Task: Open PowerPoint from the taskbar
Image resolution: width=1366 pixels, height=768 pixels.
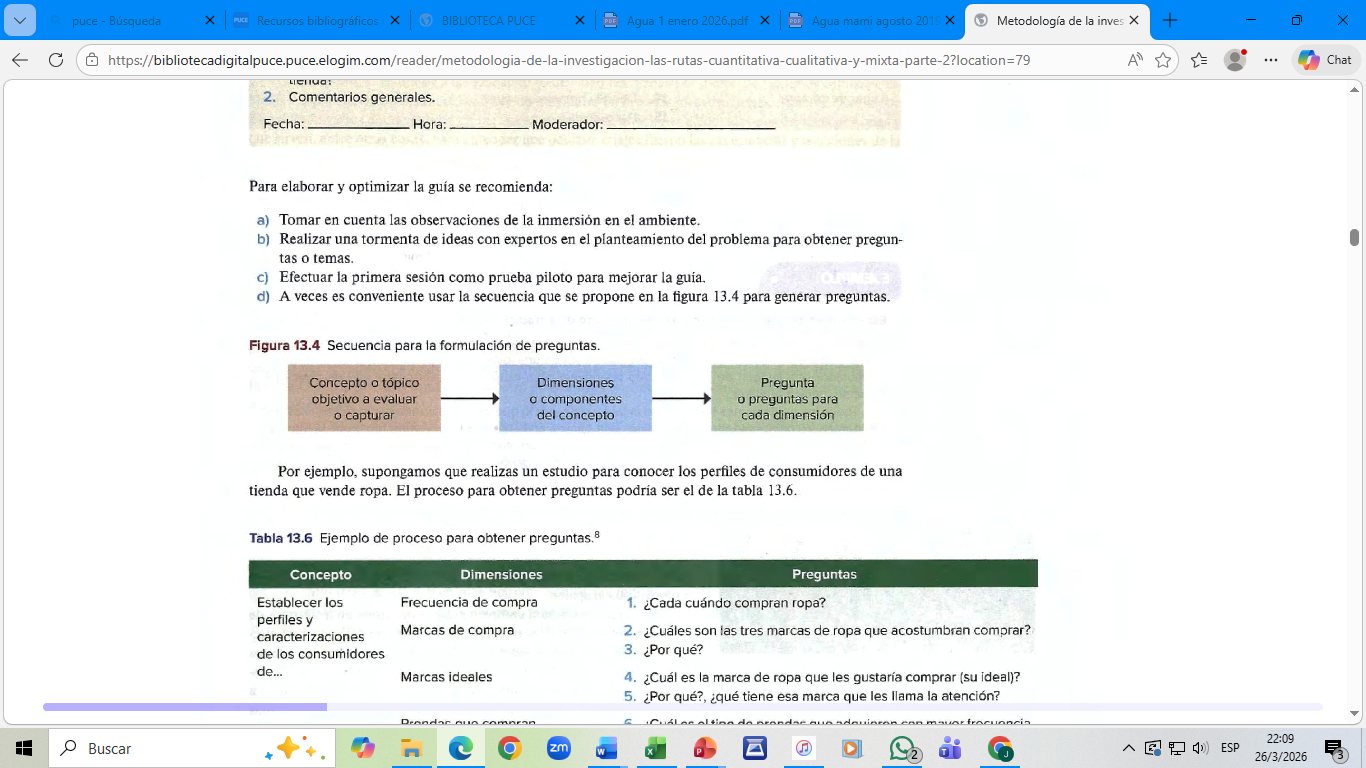Action: coord(705,748)
